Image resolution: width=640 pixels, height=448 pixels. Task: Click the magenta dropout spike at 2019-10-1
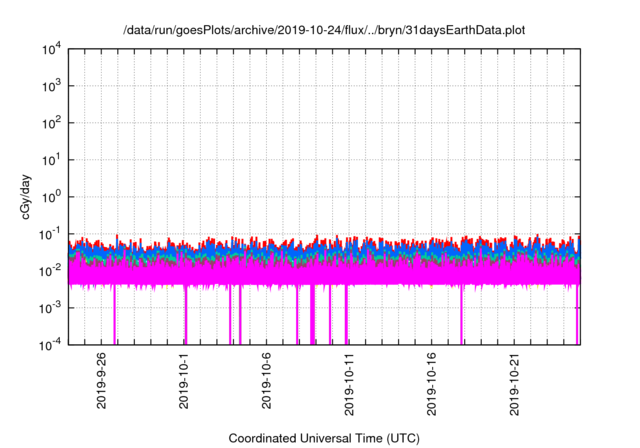point(186,315)
